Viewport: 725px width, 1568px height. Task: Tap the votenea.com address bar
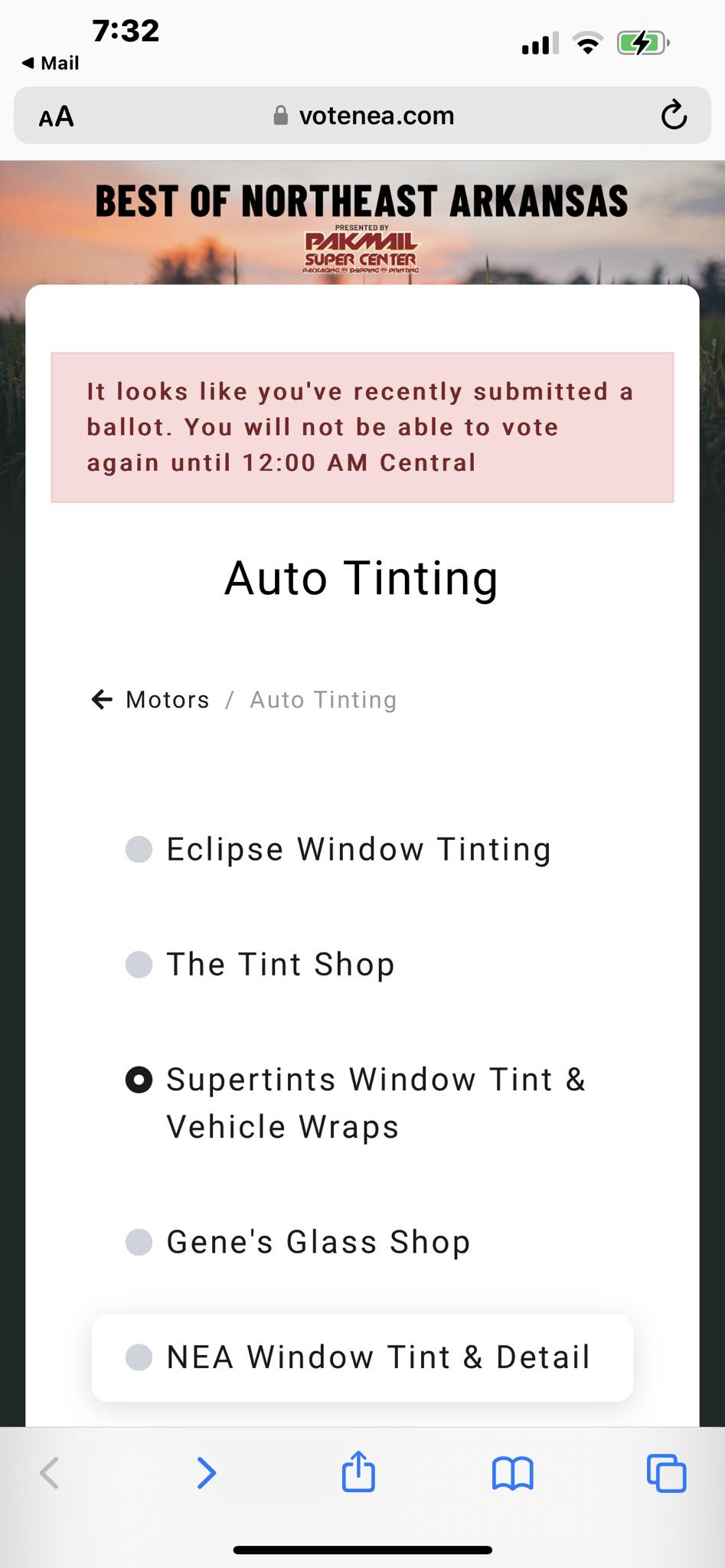[x=376, y=116]
